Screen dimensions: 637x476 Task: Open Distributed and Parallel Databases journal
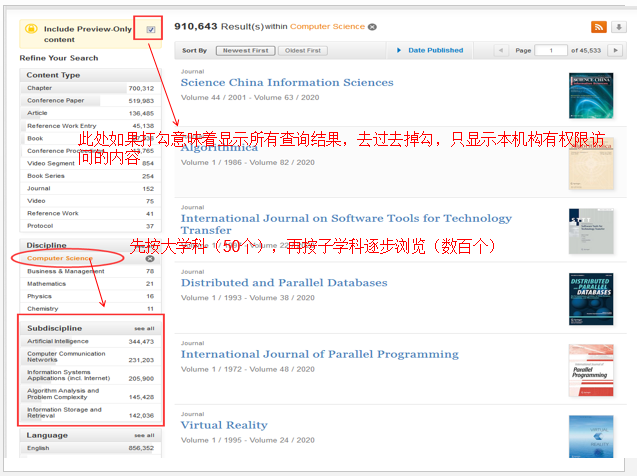tap(284, 283)
